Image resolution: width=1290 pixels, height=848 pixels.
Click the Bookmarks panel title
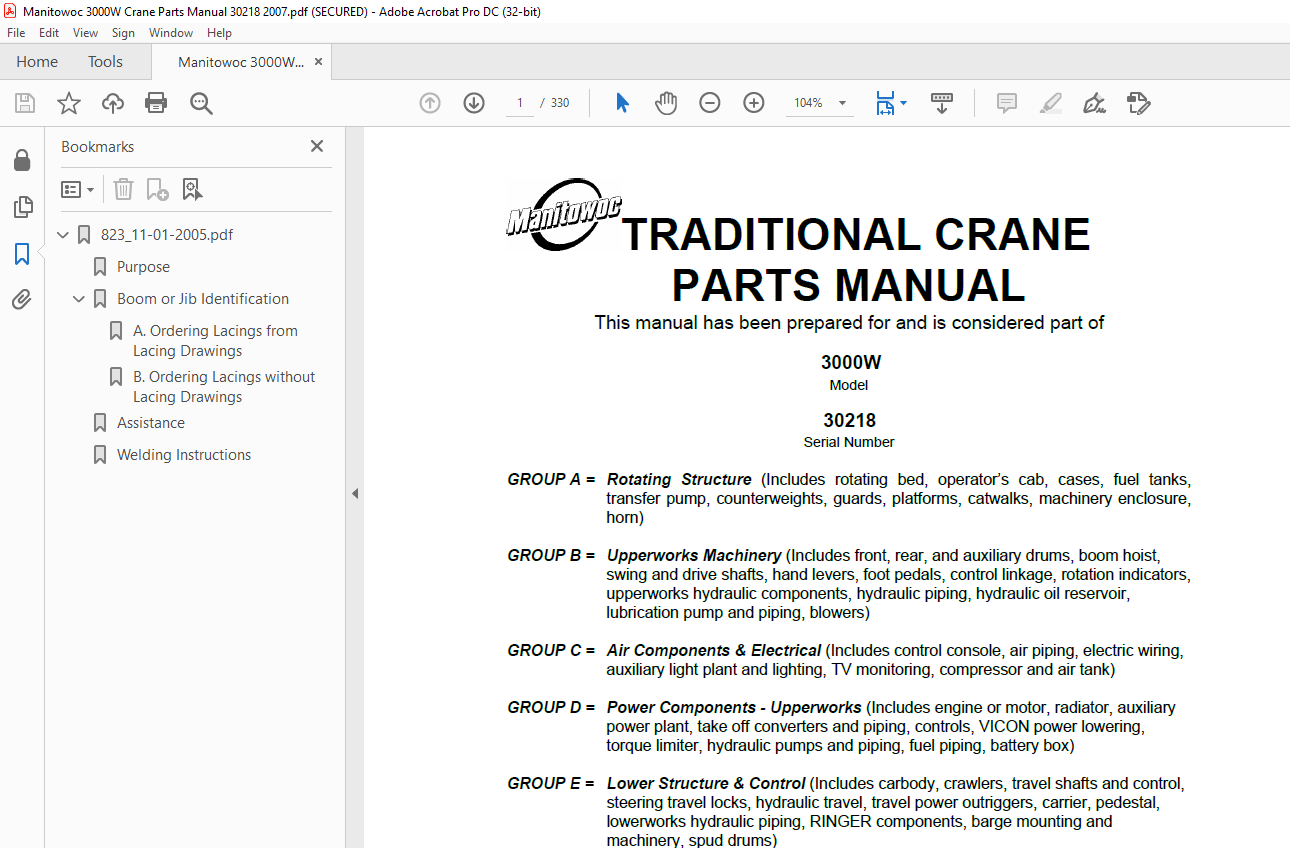tap(98, 147)
